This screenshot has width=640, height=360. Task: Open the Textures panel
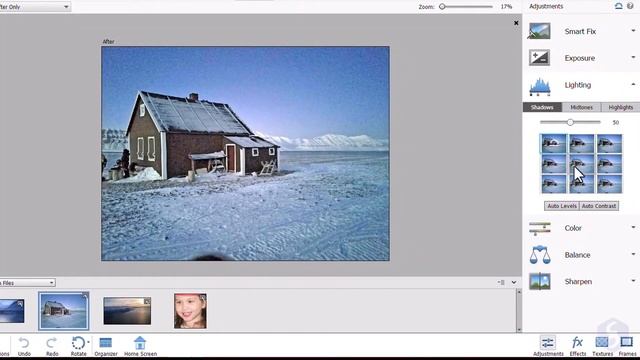[602, 346]
